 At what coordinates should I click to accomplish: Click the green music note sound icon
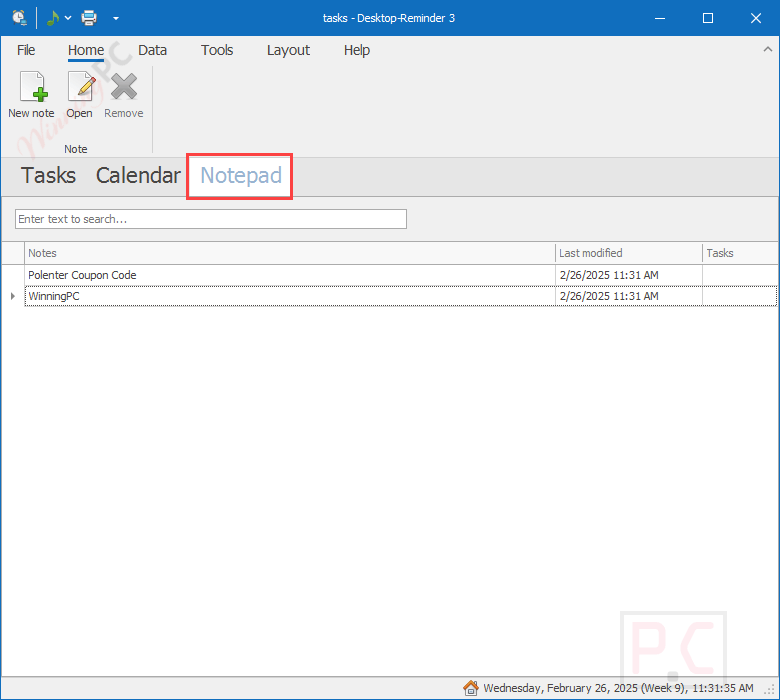[x=52, y=18]
